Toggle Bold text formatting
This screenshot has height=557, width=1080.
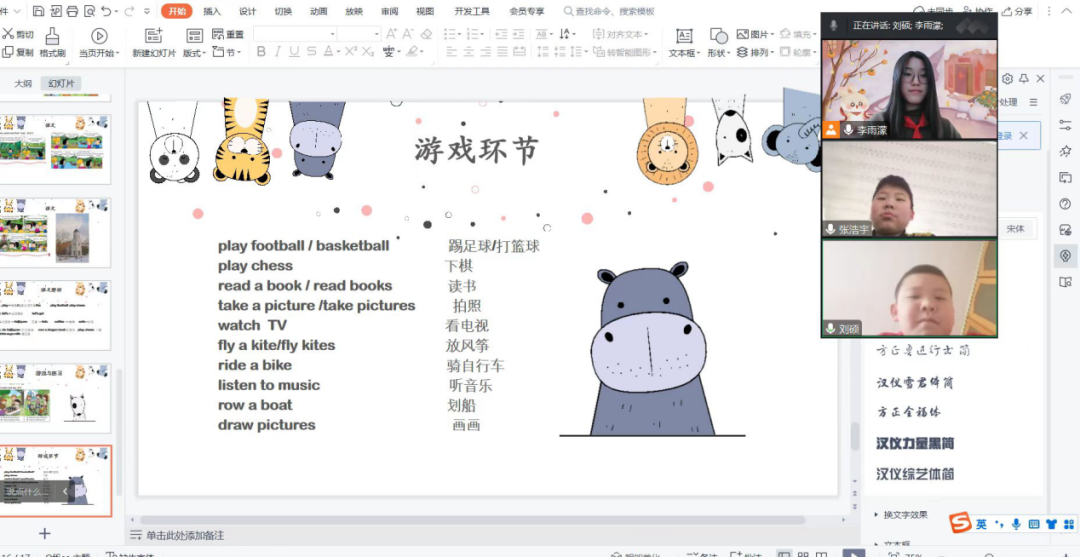point(261,52)
